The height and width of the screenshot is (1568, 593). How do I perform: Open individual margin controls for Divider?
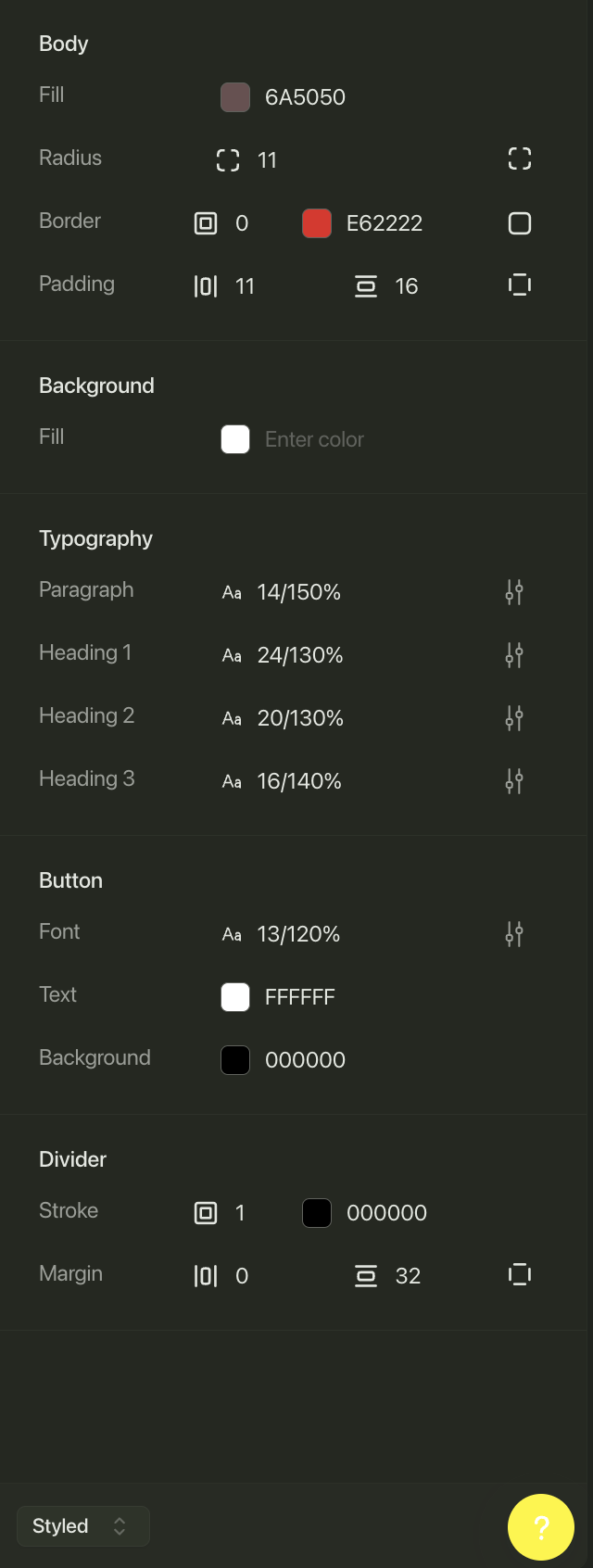coord(519,1274)
